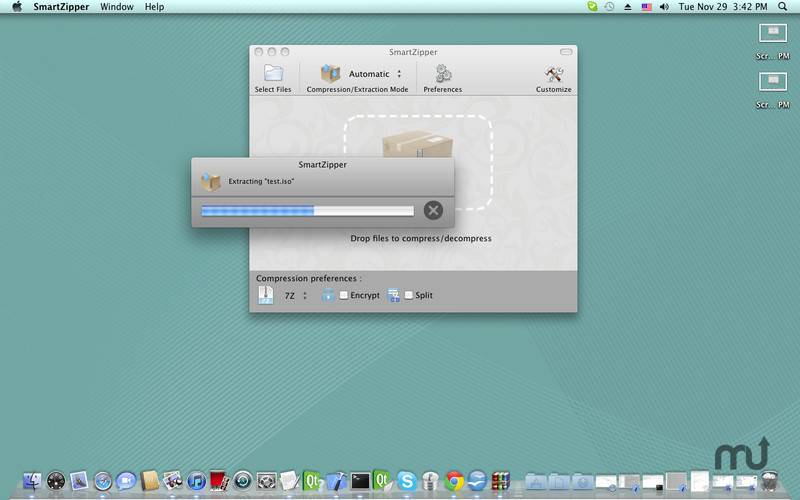Click the eject icon in menu bar

628,7
